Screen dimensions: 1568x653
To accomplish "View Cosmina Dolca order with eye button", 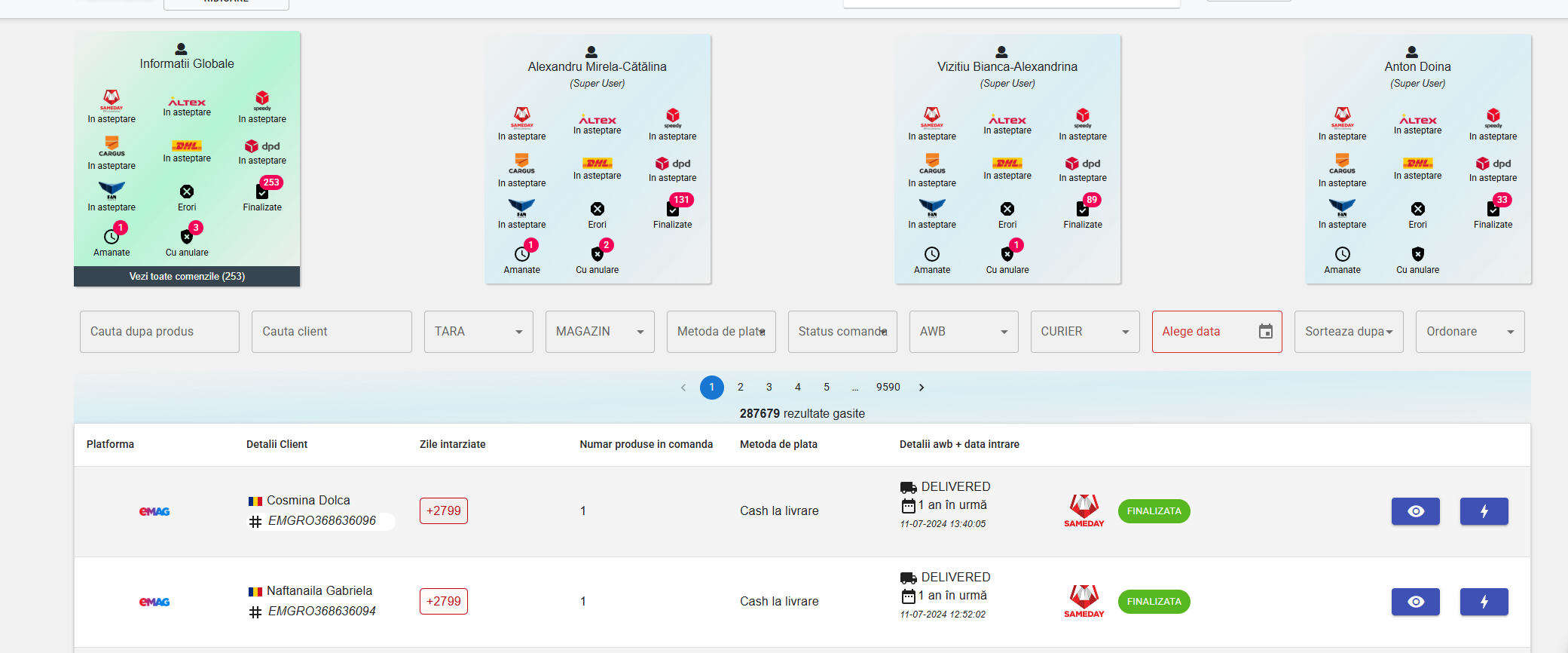I will [x=1415, y=511].
